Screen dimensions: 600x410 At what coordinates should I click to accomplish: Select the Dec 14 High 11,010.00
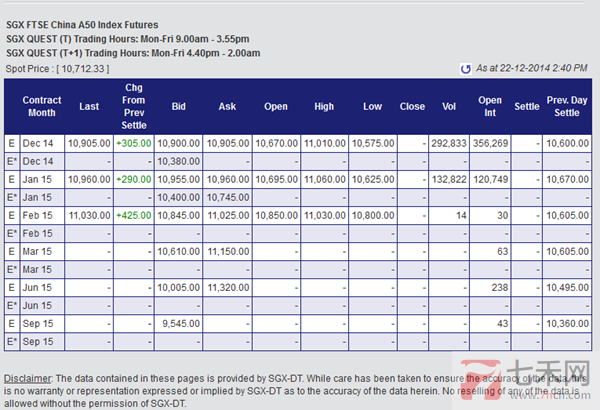[x=325, y=144]
